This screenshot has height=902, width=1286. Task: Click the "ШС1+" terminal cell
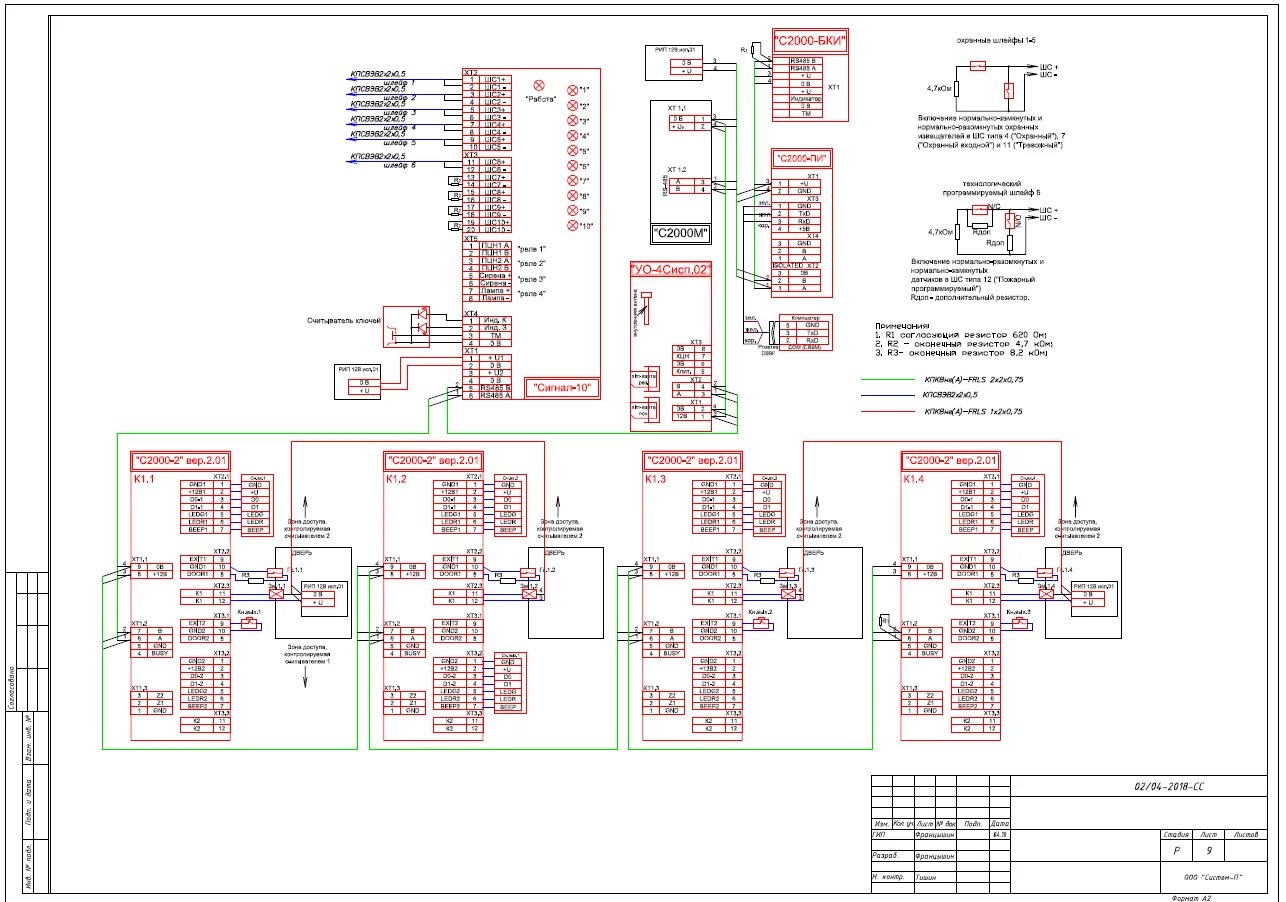tap(497, 79)
